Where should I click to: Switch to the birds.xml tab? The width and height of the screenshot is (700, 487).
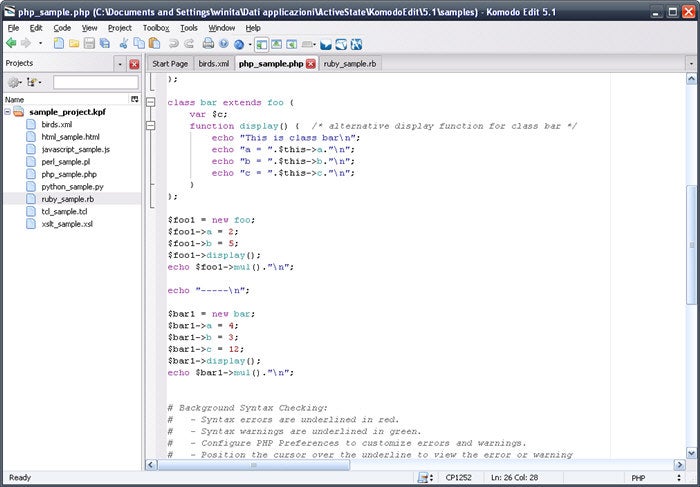point(213,63)
